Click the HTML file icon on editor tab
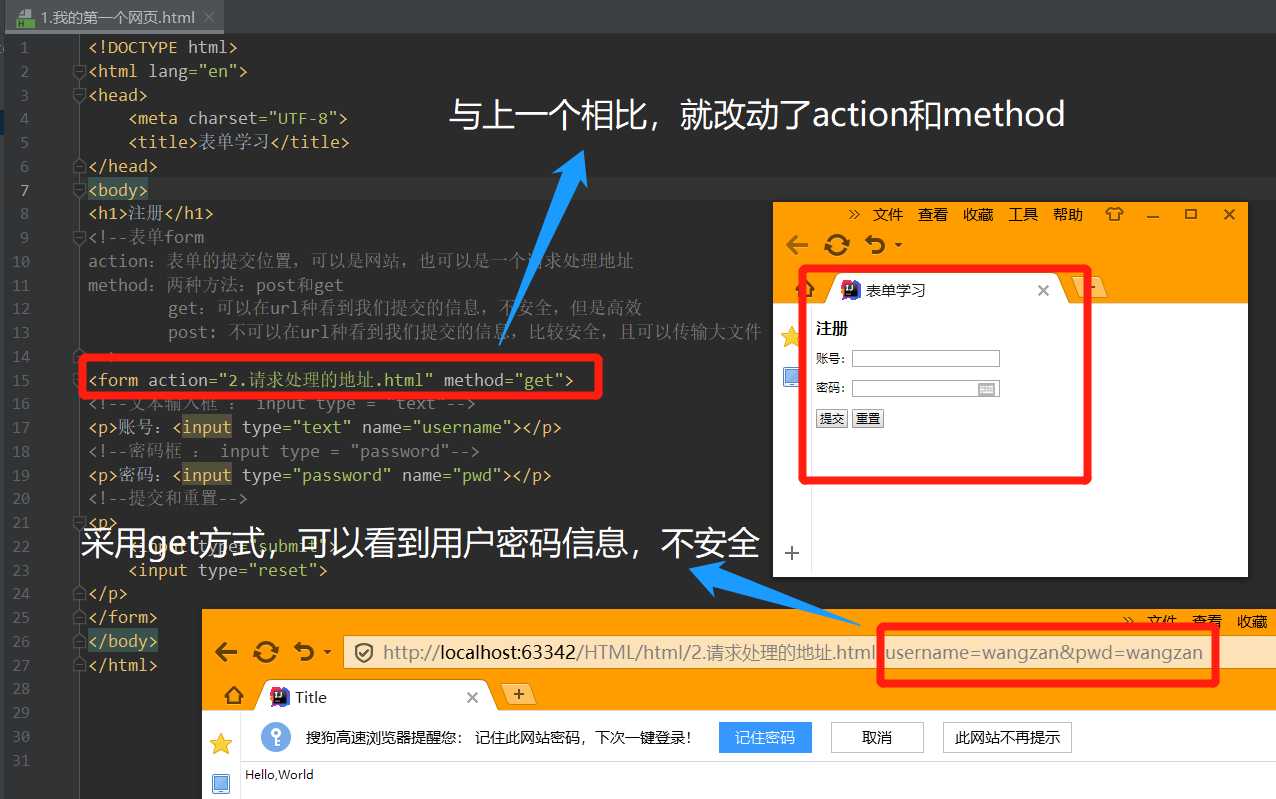This screenshot has width=1276, height=799. pyautogui.click(x=25, y=18)
